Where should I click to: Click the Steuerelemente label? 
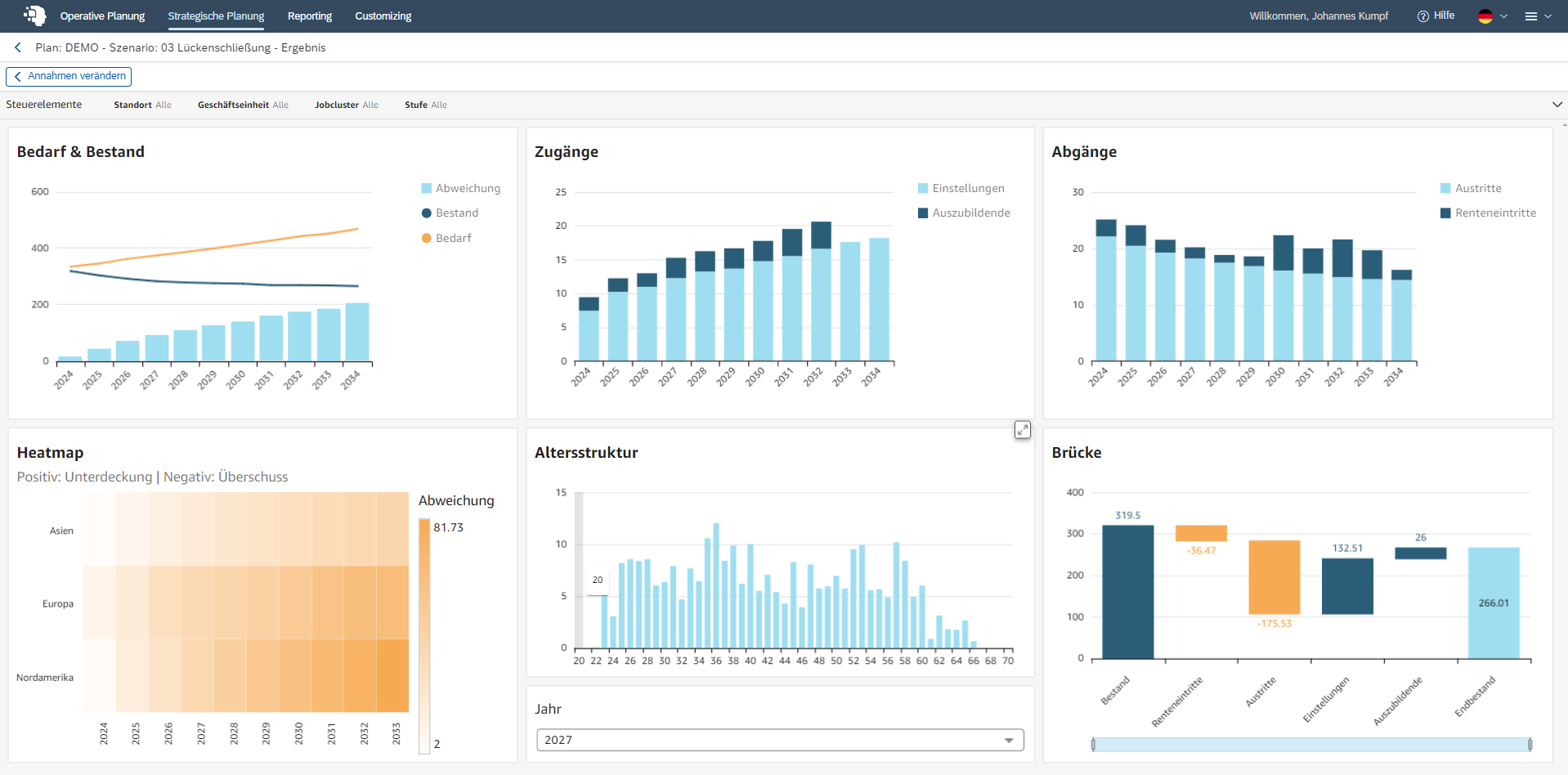[44, 105]
